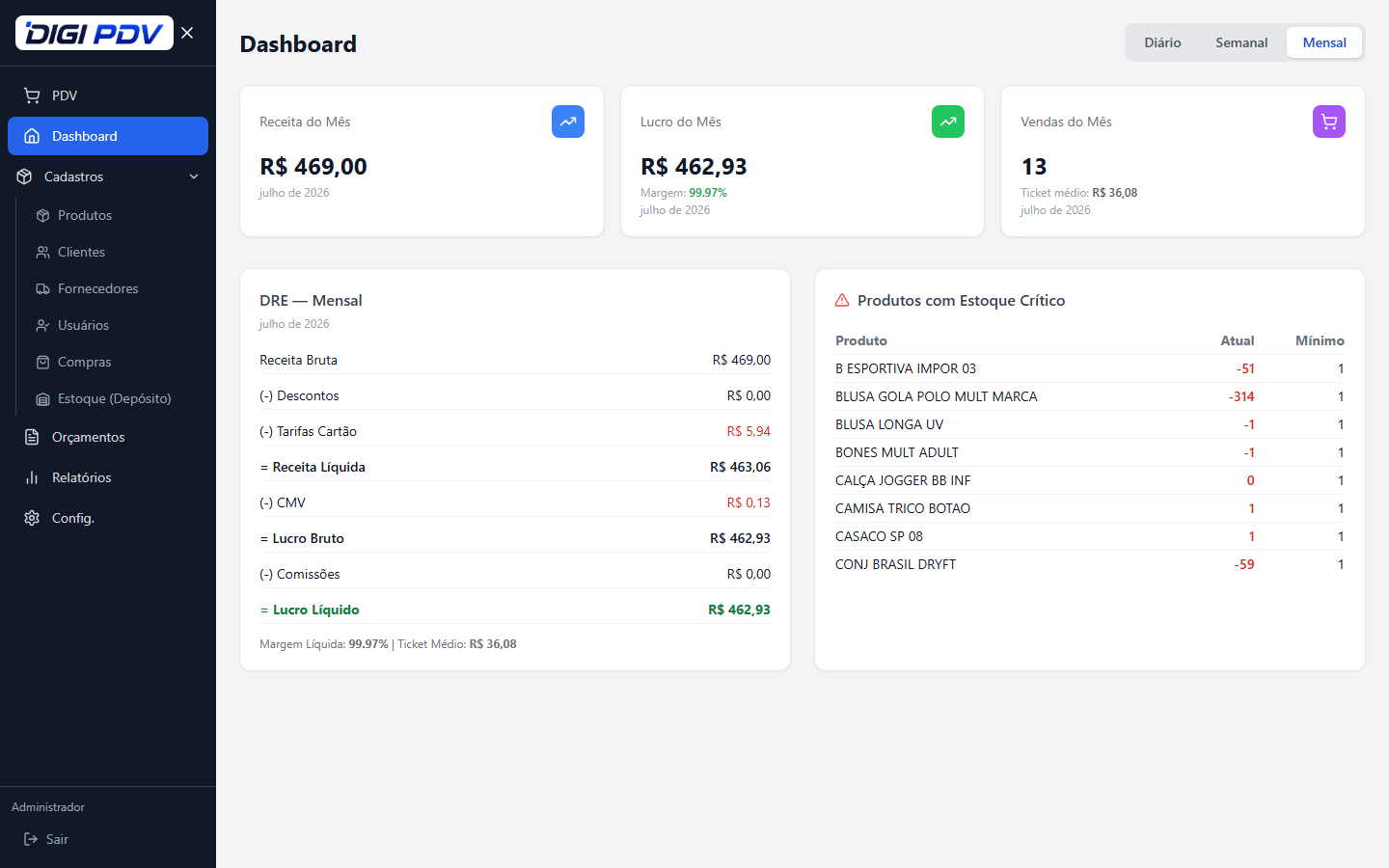Click the Clientes people icon
This screenshot has width=1389, height=868.
[42, 252]
